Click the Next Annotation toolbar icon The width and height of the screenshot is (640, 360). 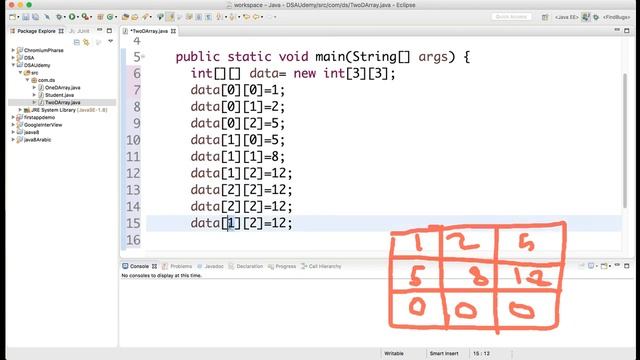[220, 17]
